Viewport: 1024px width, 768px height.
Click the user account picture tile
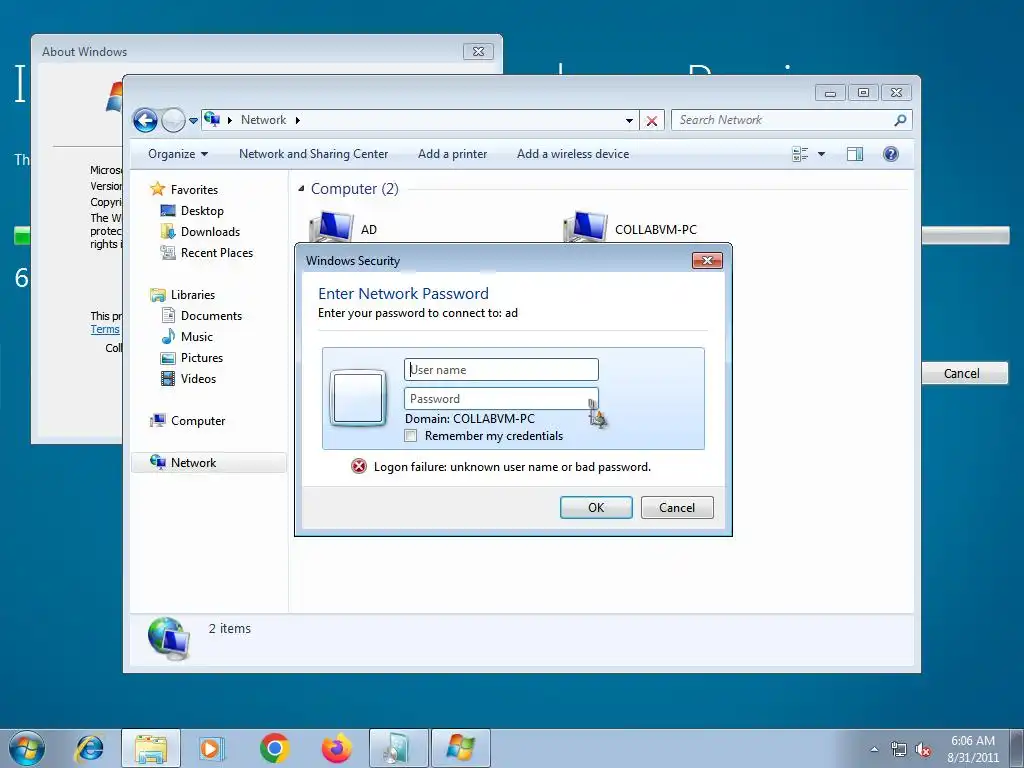(x=358, y=398)
